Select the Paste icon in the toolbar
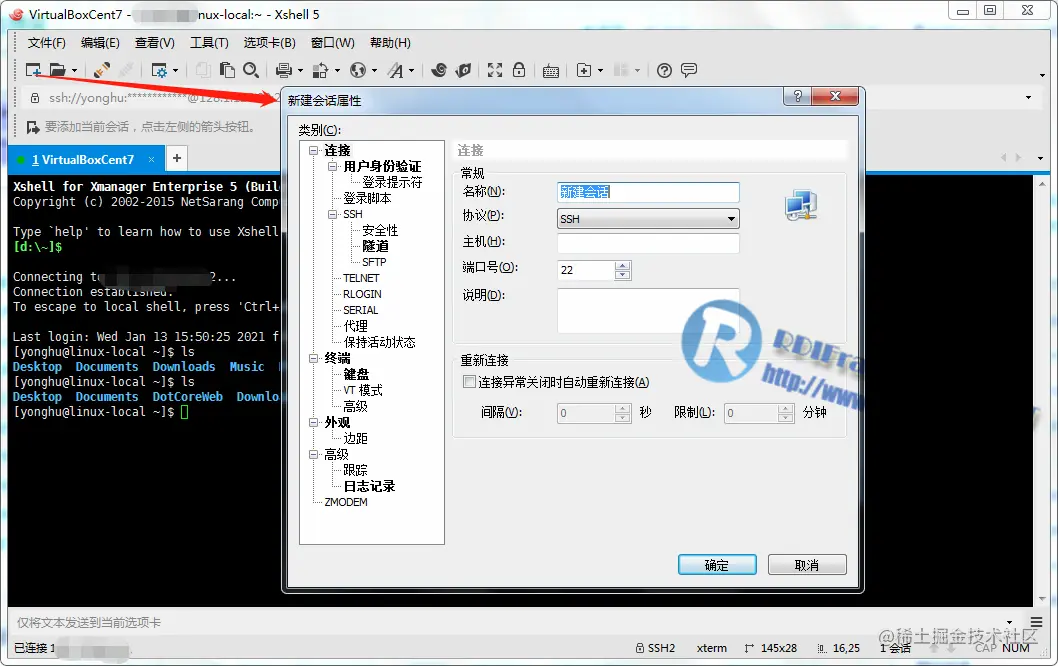 (x=228, y=70)
